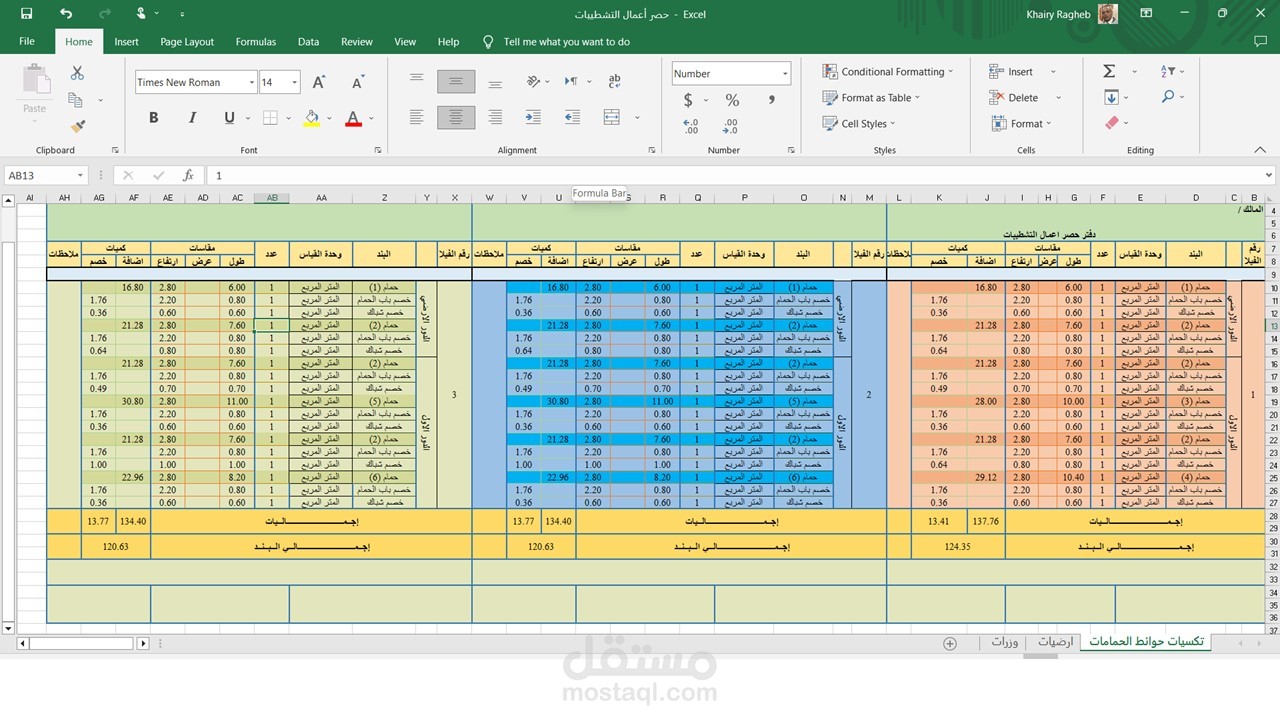This screenshot has width=1280, height=720.
Task: Click Find & Select magnifier icon
Action: click(1168, 97)
